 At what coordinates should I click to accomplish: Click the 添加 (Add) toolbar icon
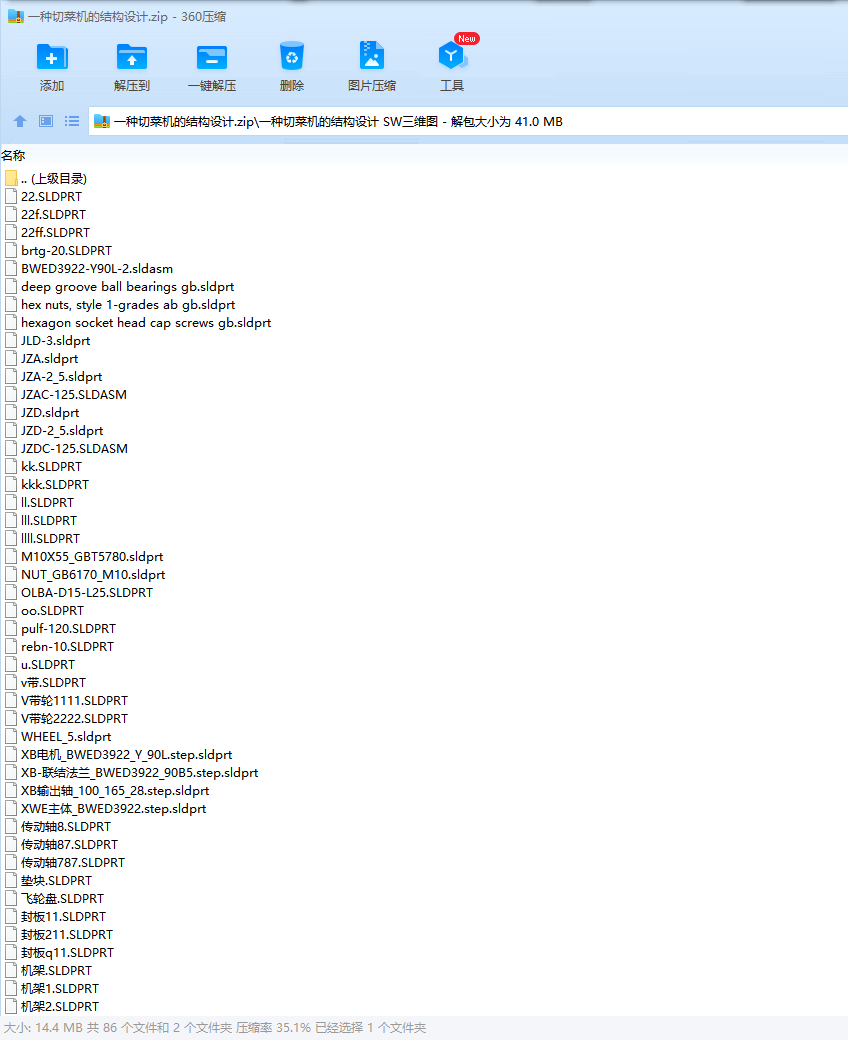click(52, 58)
